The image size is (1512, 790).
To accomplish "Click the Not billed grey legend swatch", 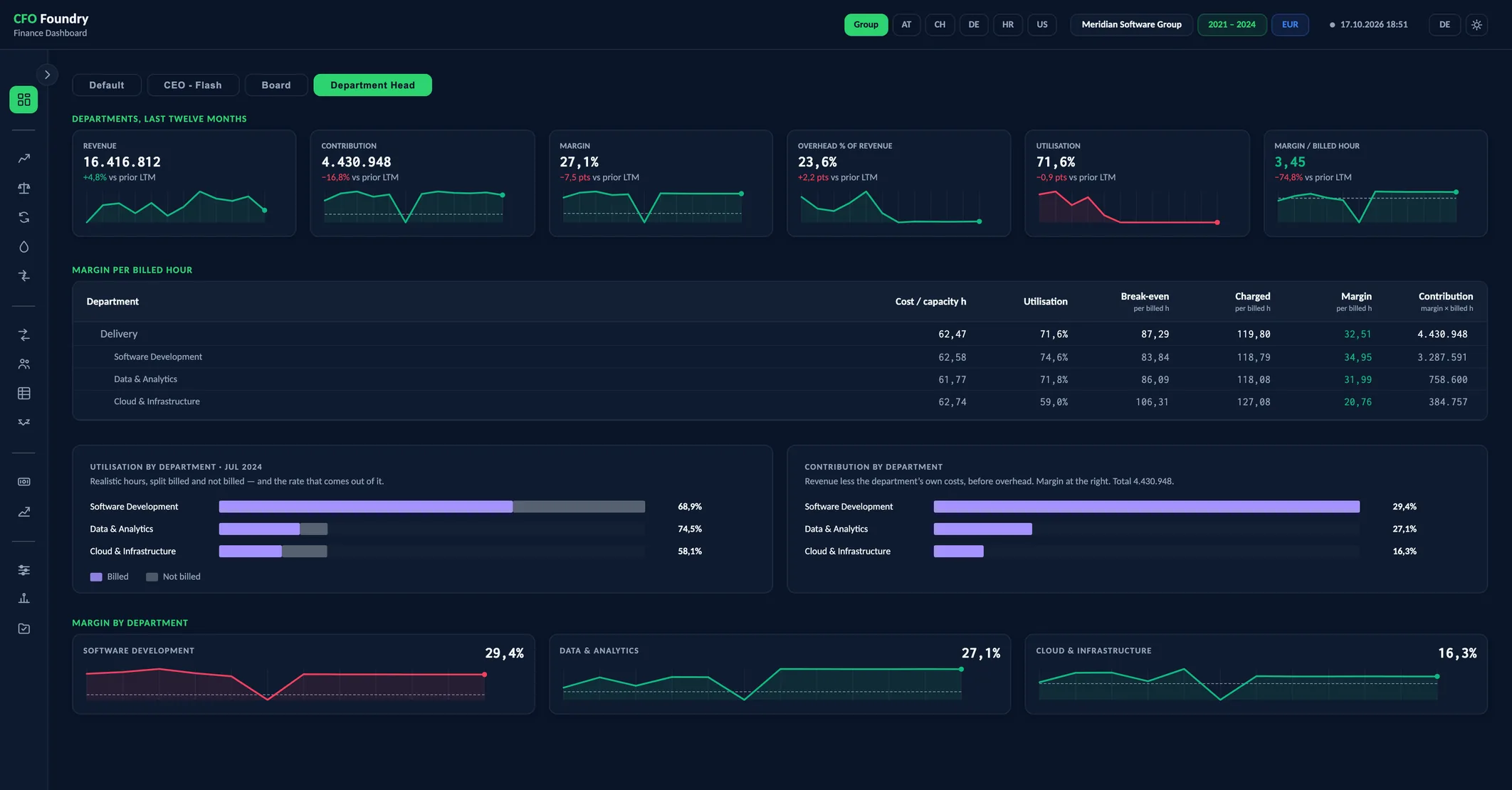I will point(152,577).
